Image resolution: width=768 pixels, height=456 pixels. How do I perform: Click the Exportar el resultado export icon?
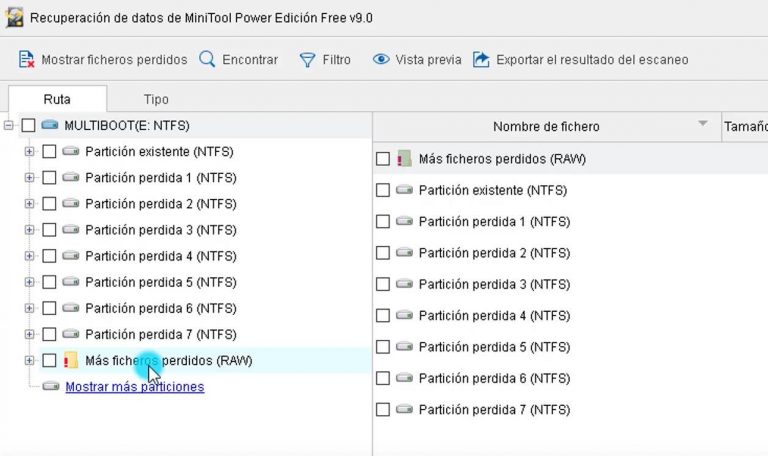(x=481, y=59)
